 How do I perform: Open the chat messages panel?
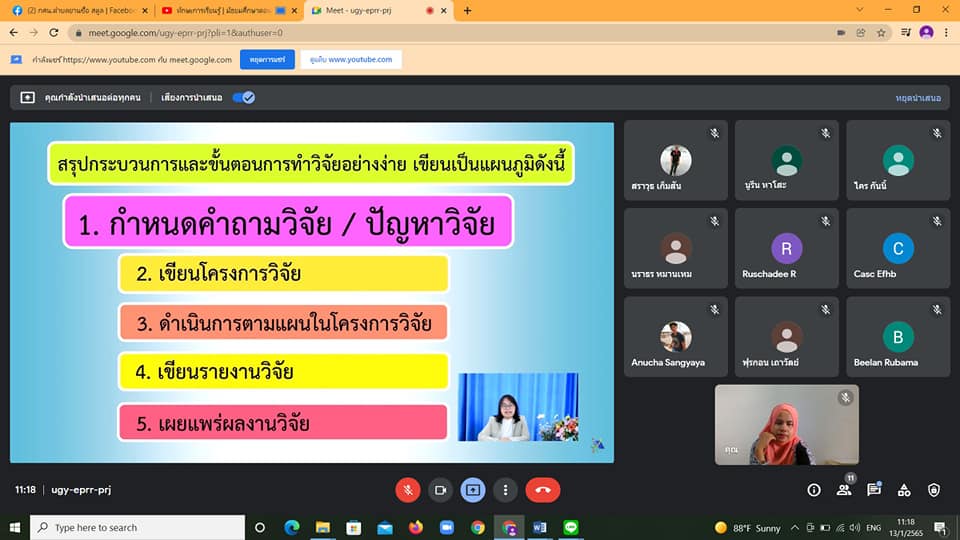tap(874, 490)
